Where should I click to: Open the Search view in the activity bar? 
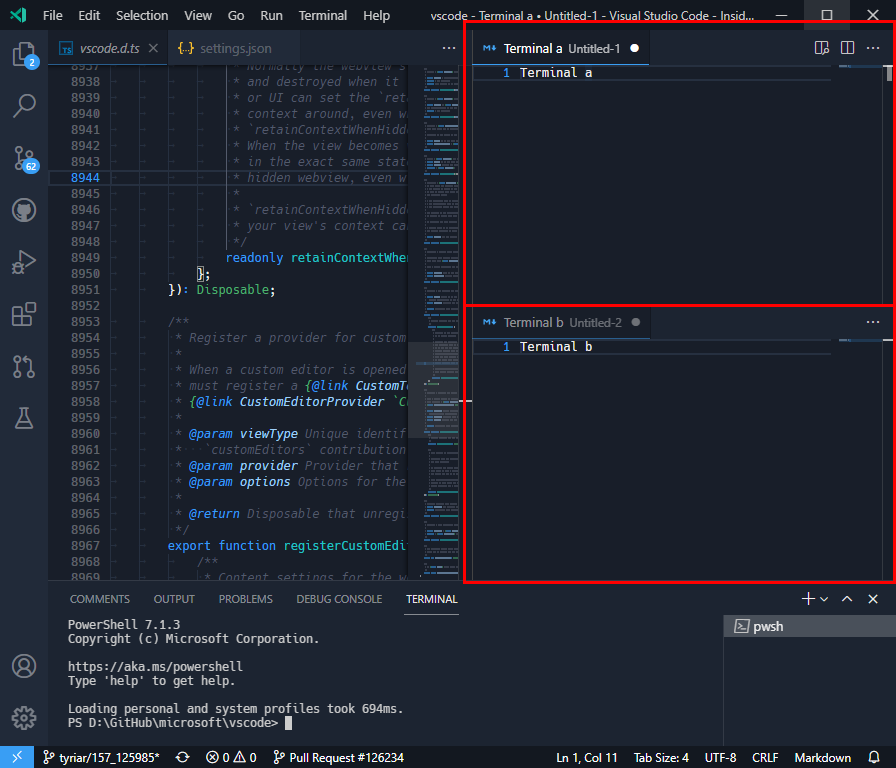pyautogui.click(x=24, y=106)
